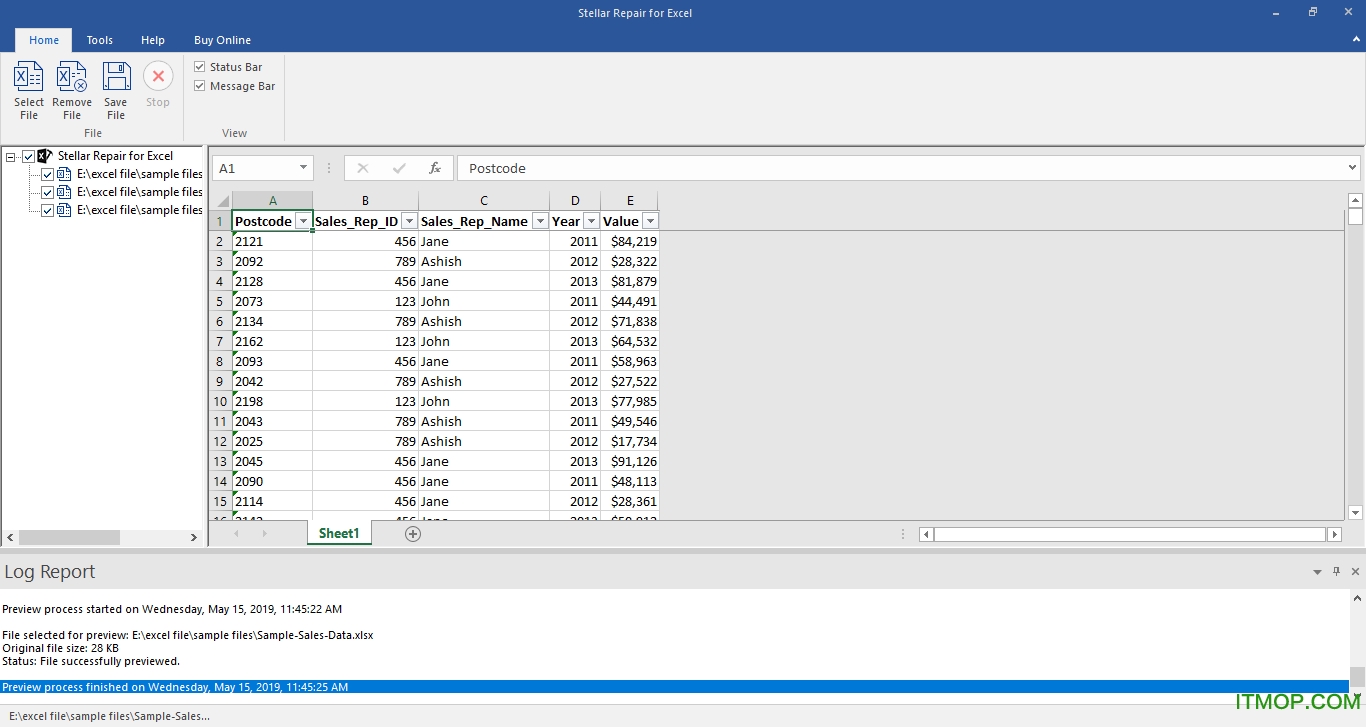The width and height of the screenshot is (1366, 727).
Task: Open the Tools ribbon tab
Action: tap(99, 40)
